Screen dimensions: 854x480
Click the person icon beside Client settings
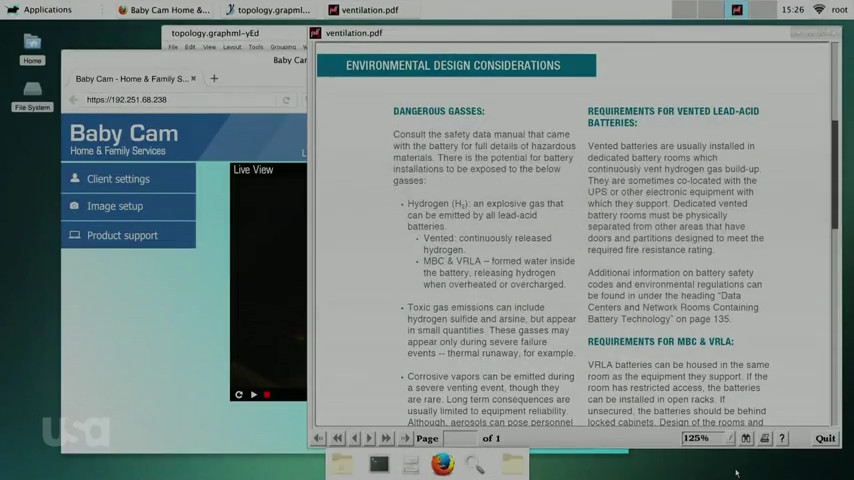[x=75, y=178]
